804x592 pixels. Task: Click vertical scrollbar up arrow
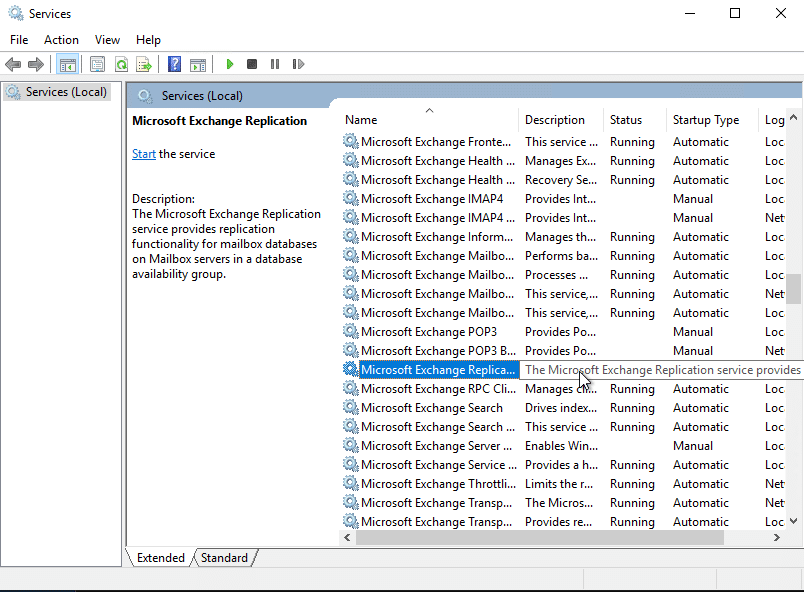[x=794, y=117]
